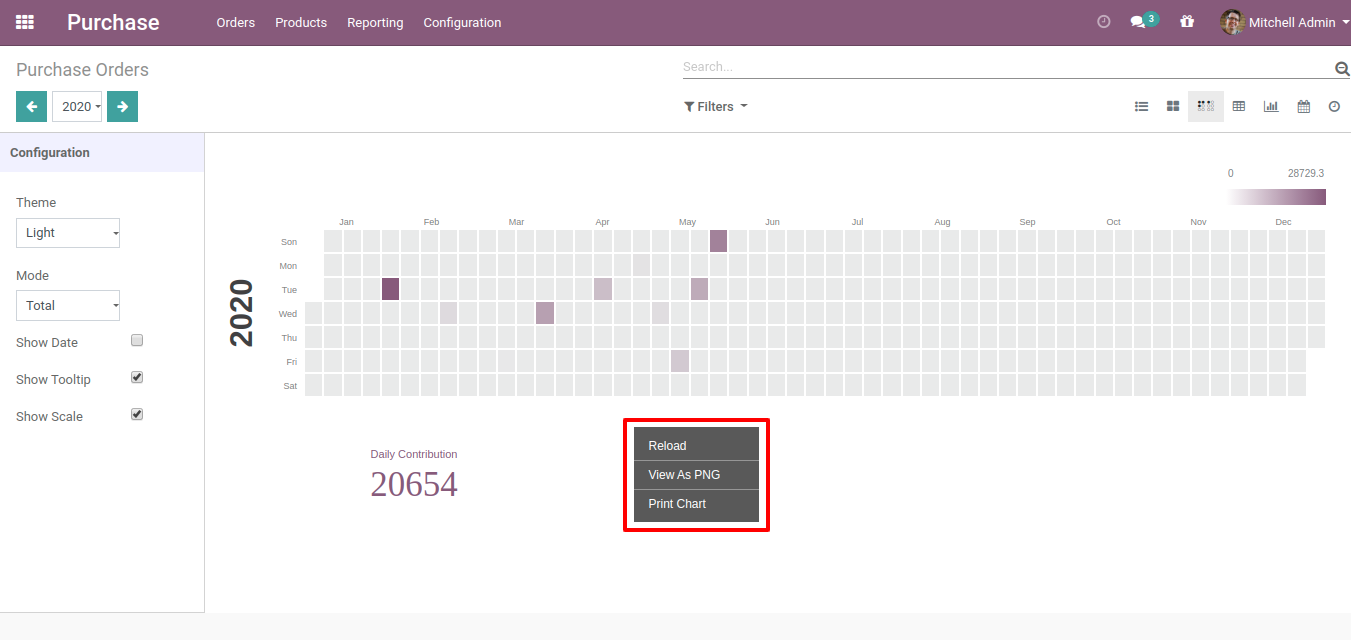Switch to calendar view icon

(x=1304, y=106)
